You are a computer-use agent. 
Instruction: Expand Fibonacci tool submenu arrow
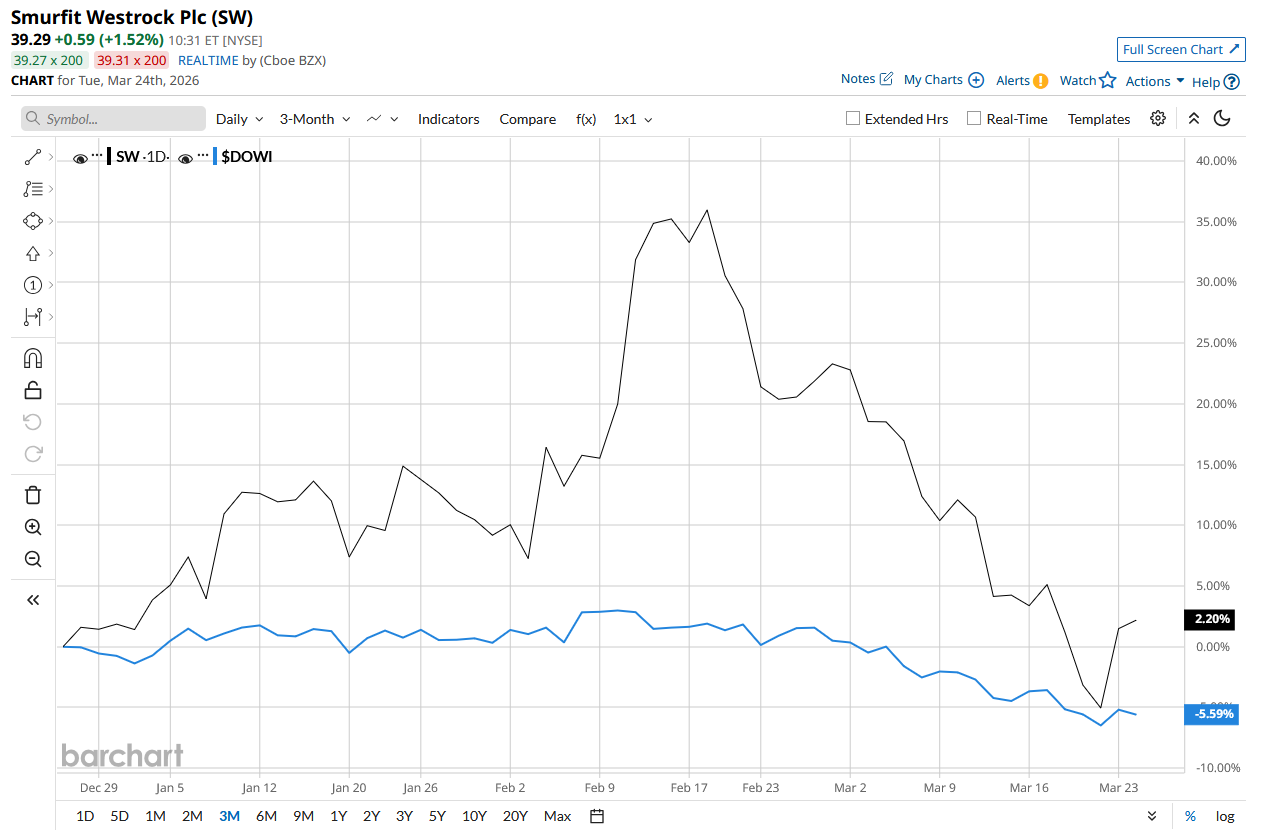pyautogui.click(x=50, y=189)
